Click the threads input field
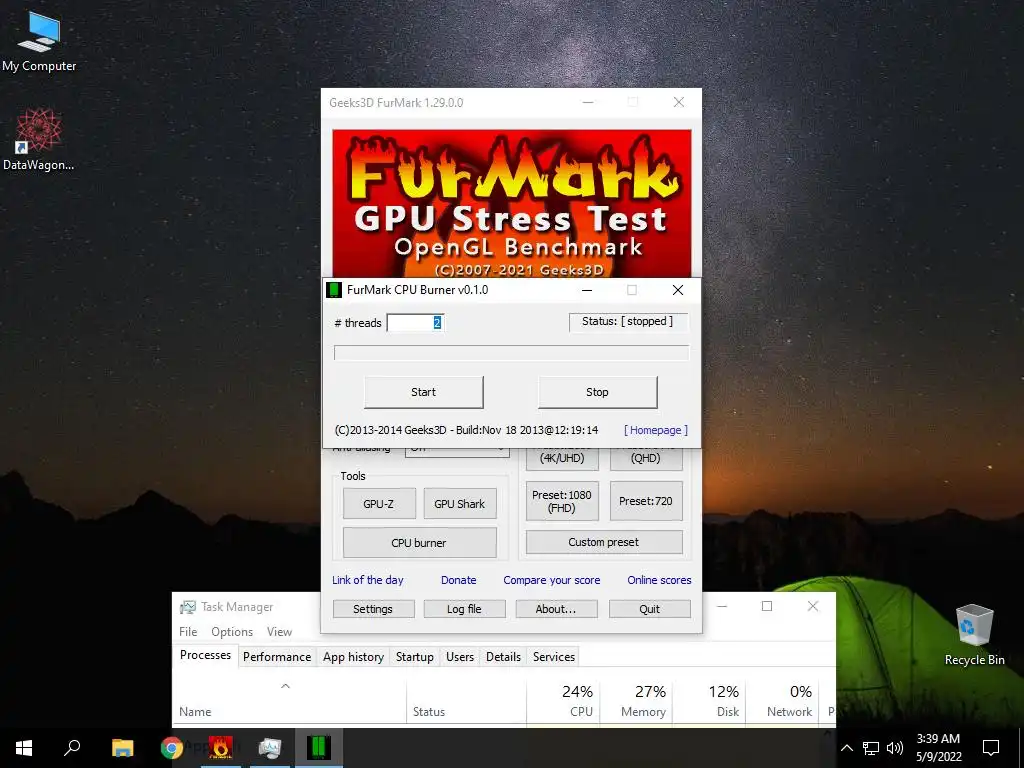The height and width of the screenshot is (768, 1024). 415,323
